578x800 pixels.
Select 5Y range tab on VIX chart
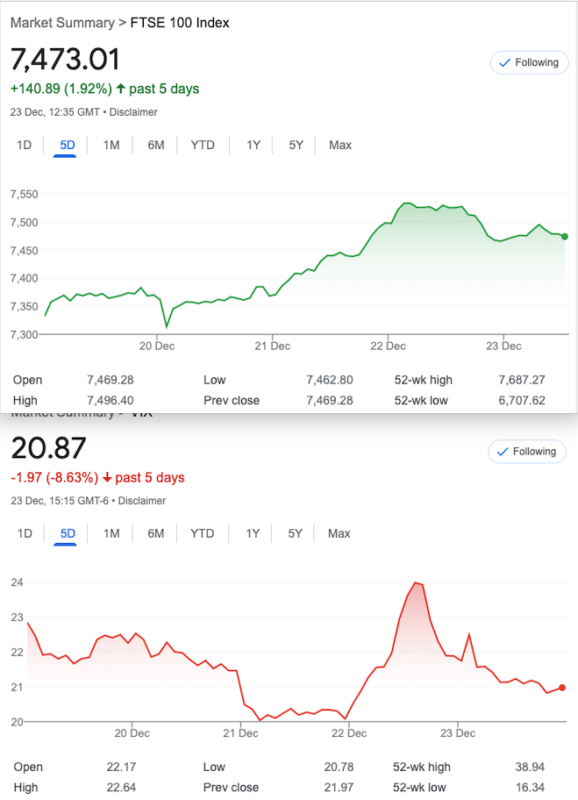(295, 534)
